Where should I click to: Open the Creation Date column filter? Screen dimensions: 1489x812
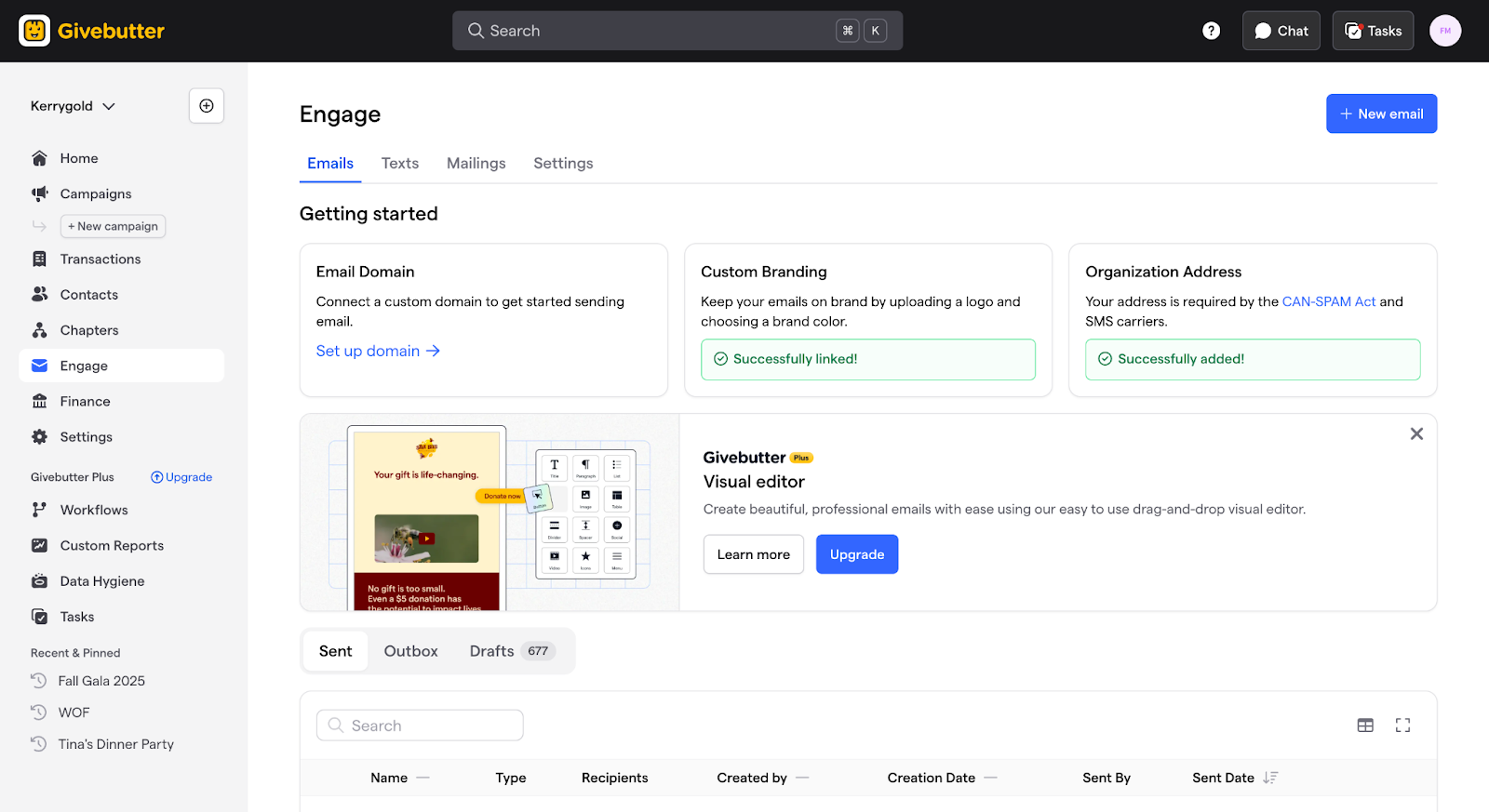(x=990, y=778)
